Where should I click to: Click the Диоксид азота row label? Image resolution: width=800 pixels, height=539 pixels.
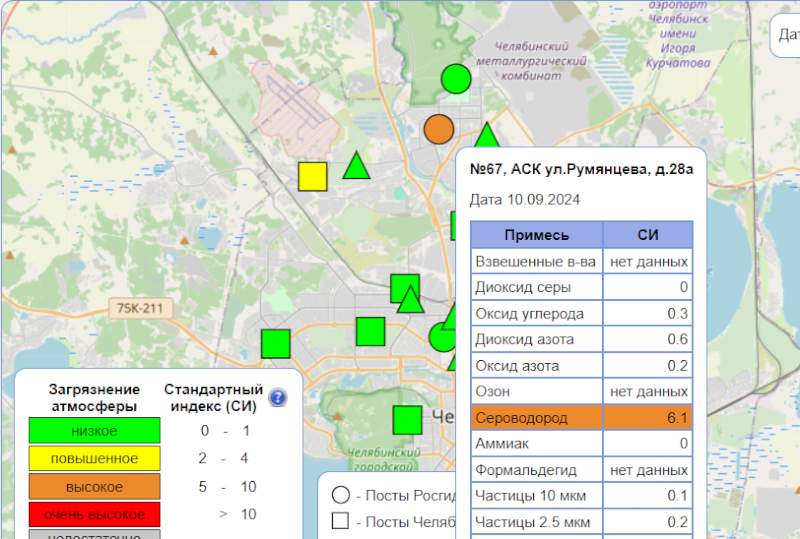524,339
